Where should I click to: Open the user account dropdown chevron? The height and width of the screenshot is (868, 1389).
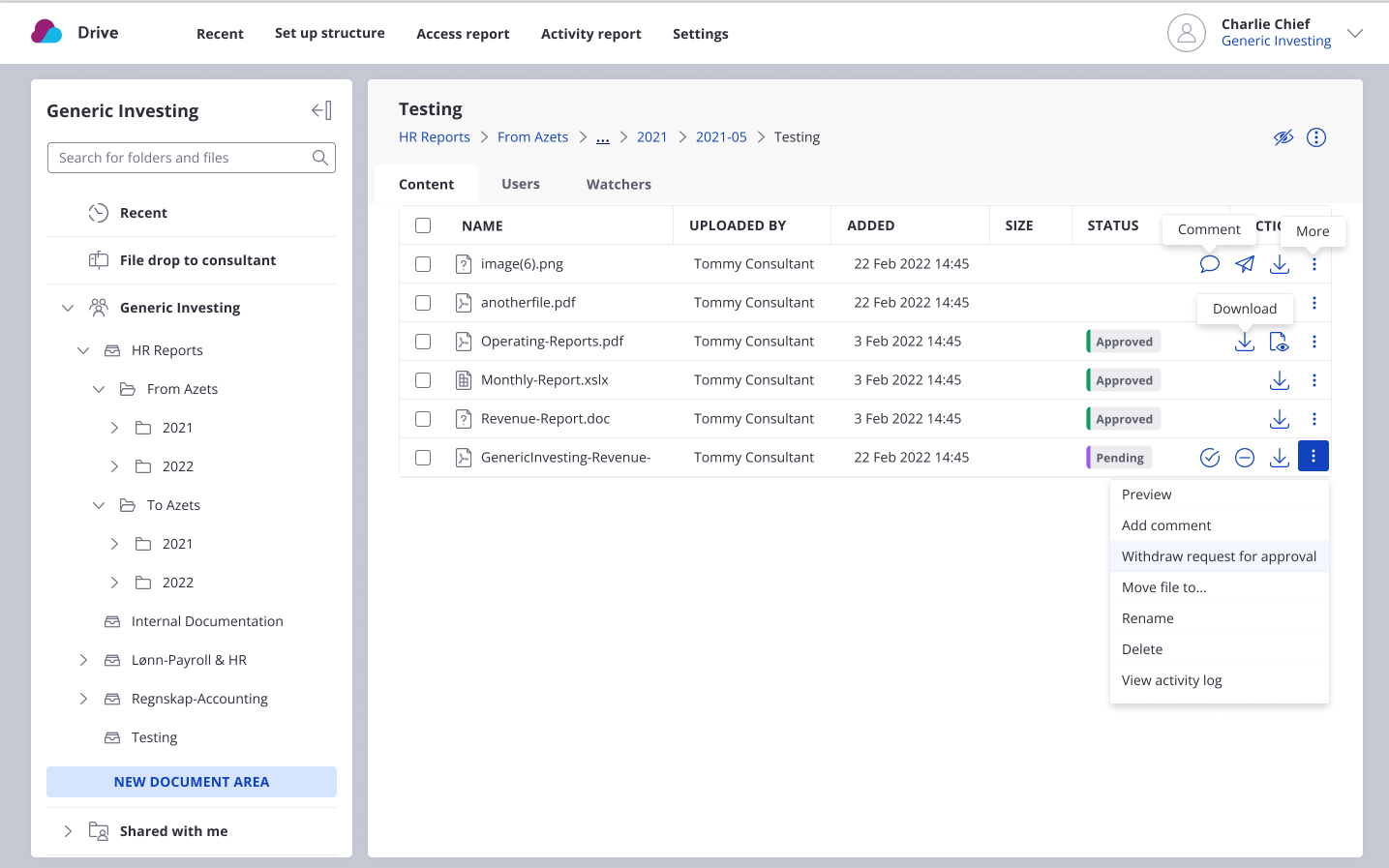[1355, 33]
